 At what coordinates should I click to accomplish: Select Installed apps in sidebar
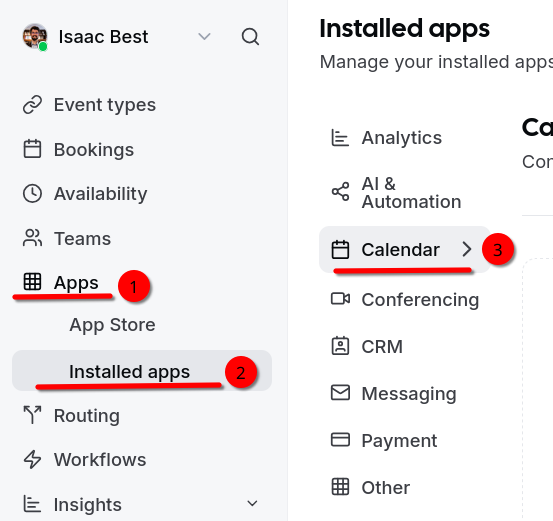[142, 371]
